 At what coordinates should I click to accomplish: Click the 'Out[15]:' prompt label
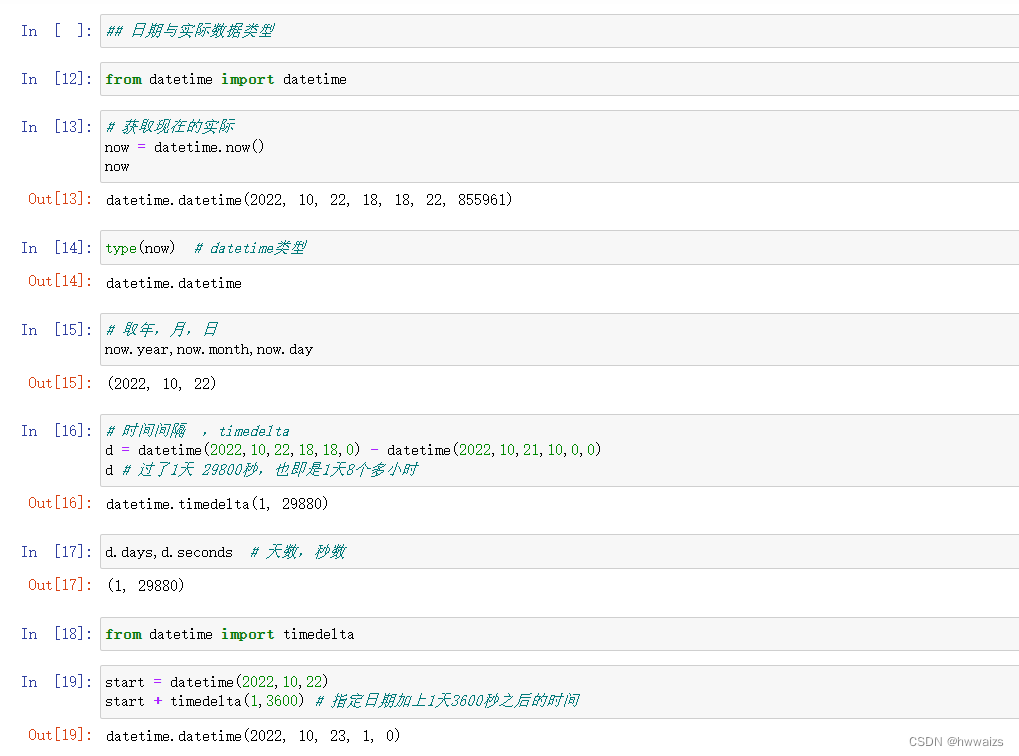pos(60,383)
